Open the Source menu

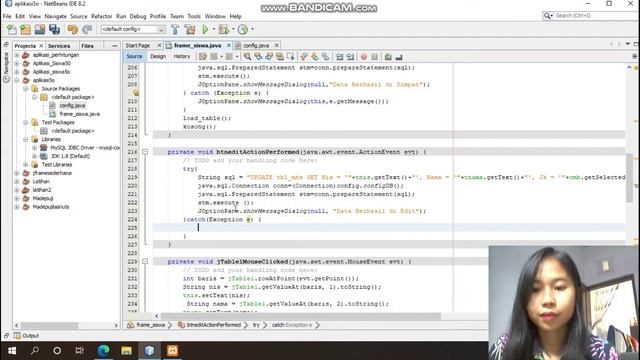(x=79, y=16)
